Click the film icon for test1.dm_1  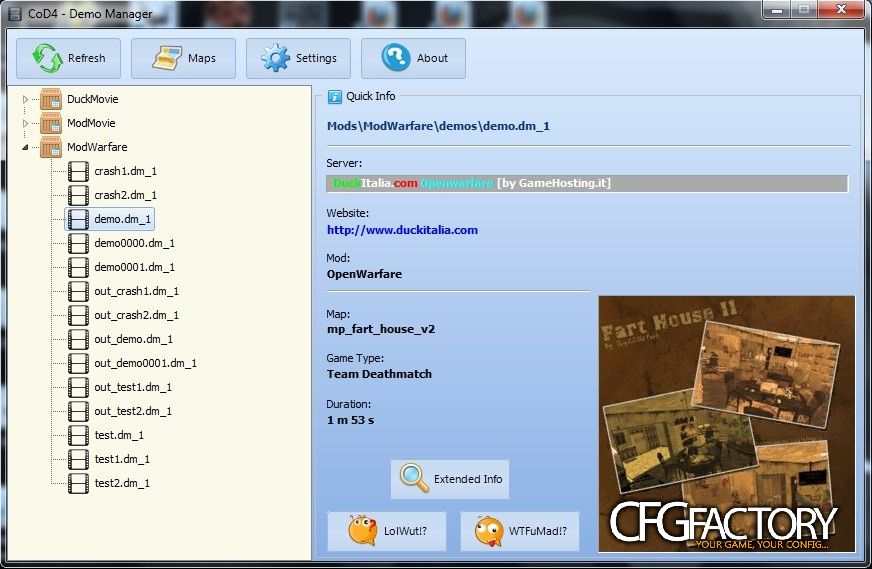(x=78, y=459)
